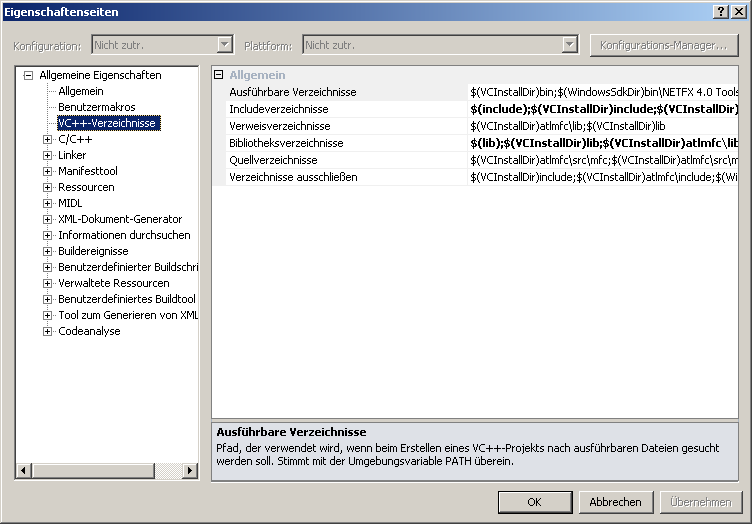Viewport: 752px width, 524px height.
Task: Select Allgemein in the tree
Action: pyautogui.click(x=81, y=91)
